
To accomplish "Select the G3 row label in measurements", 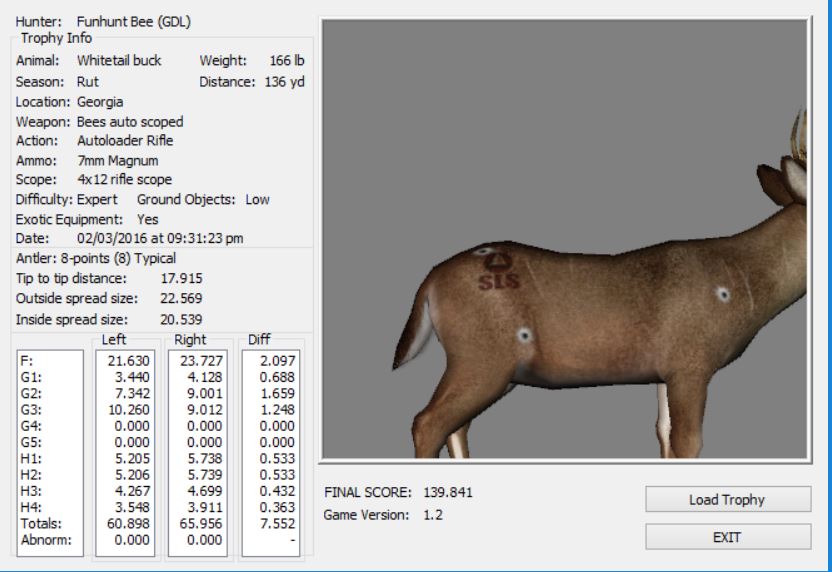I will tap(32, 409).
